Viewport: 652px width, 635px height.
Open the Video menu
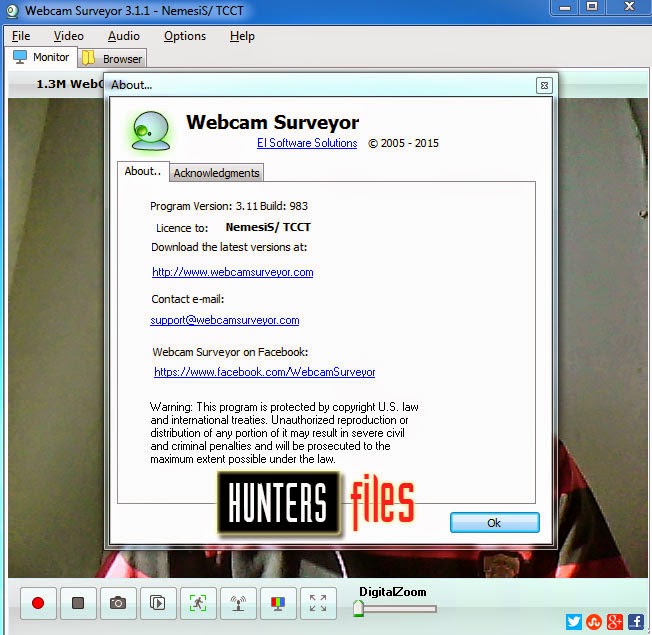click(69, 36)
